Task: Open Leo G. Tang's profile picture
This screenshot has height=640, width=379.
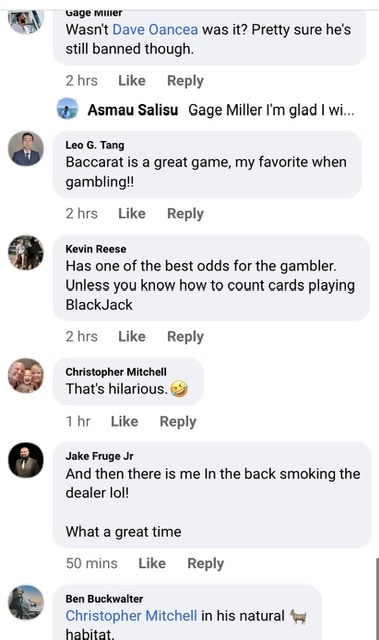Action: (x=26, y=149)
